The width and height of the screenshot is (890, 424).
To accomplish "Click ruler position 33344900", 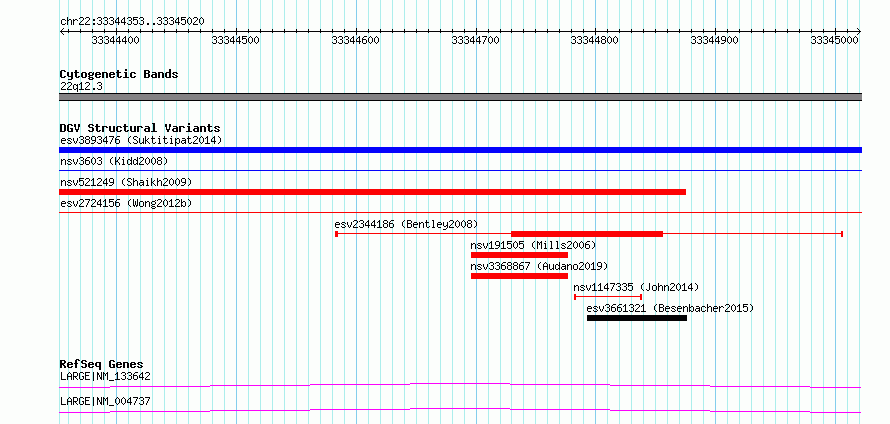I will tap(715, 40).
